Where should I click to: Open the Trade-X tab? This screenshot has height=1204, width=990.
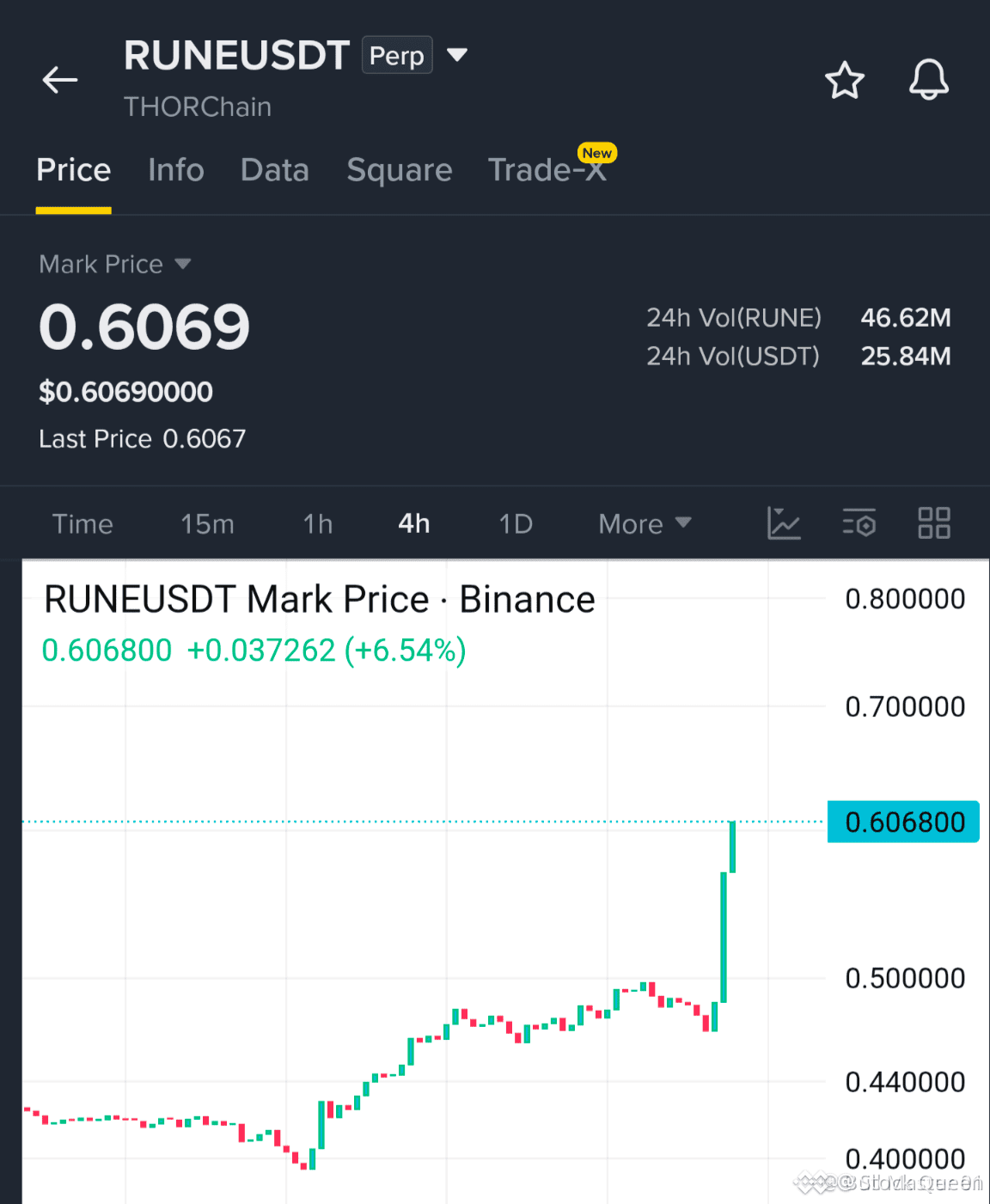click(547, 170)
